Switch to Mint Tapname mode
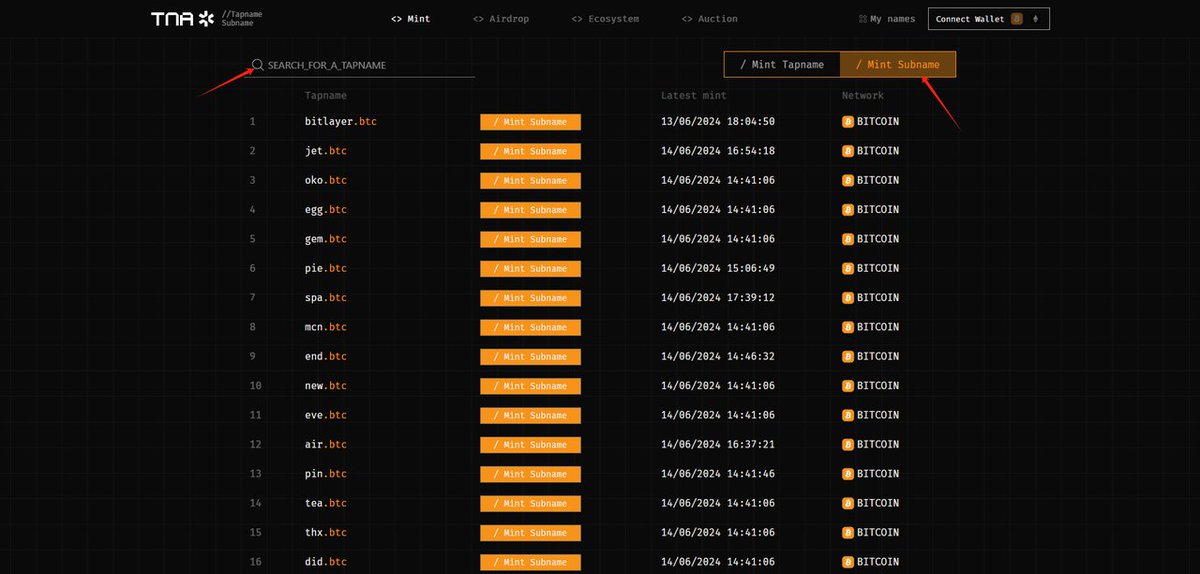This screenshot has width=1200, height=574. pyautogui.click(x=782, y=65)
